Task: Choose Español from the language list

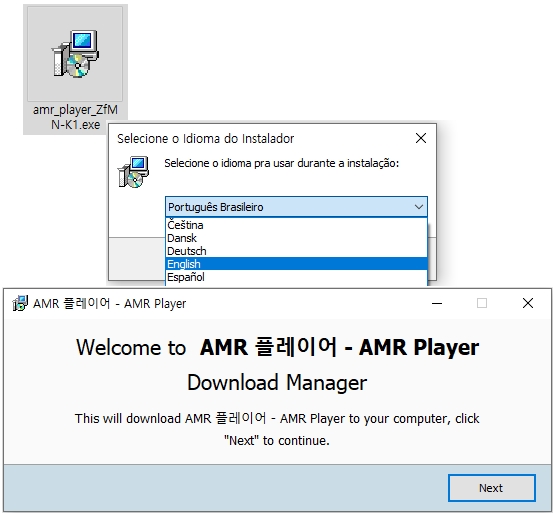Action: click(296, 277)
